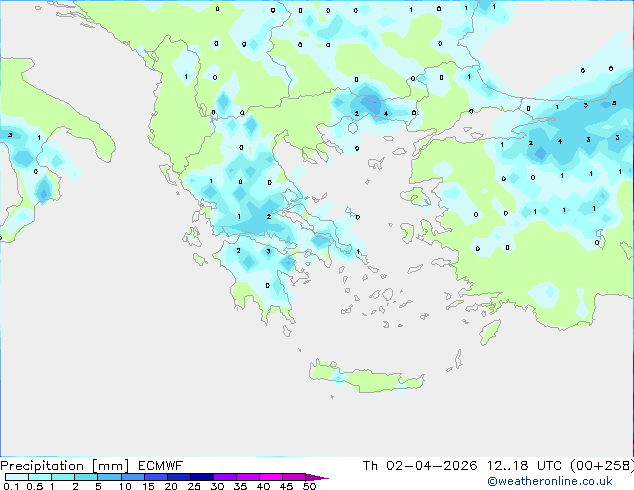Select legend swatch between 35 and 40
This screenshot has width=634, height=490.
(x=247, y=477)
